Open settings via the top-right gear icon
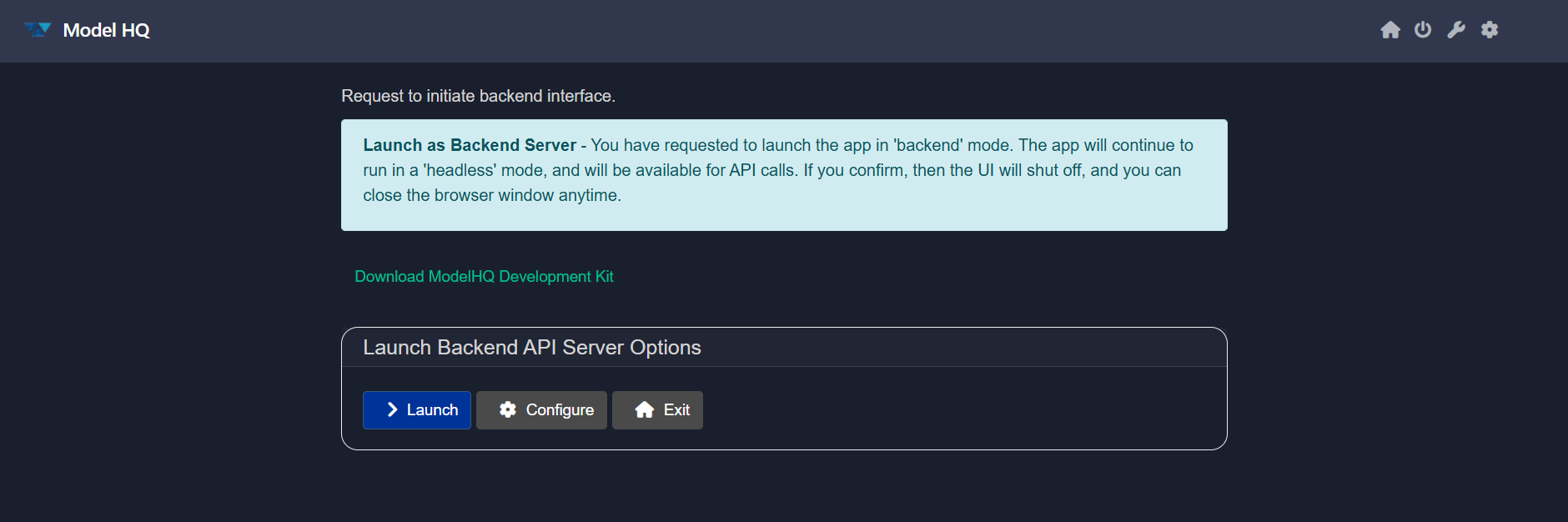The height and width of the screenshot is (522, 1568). pyautogui.click(x=1490, y=30)
